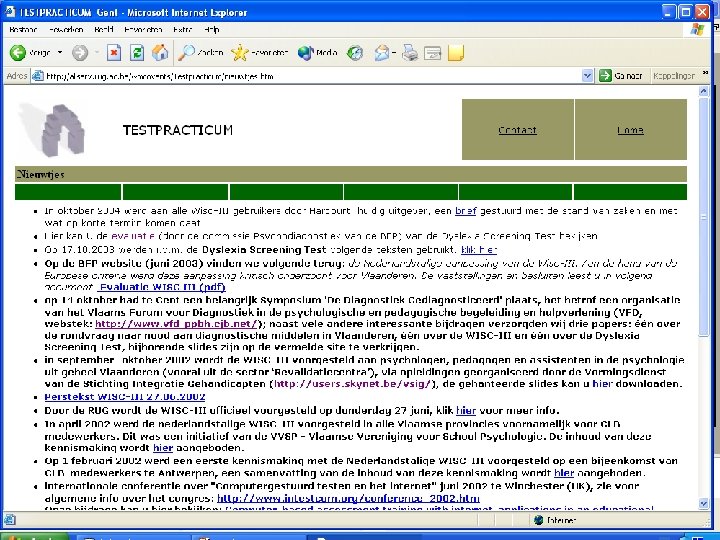Viewport: 720px width, 540px height.
Task: Stop page loading with red X icon
Action: [114, 53]
